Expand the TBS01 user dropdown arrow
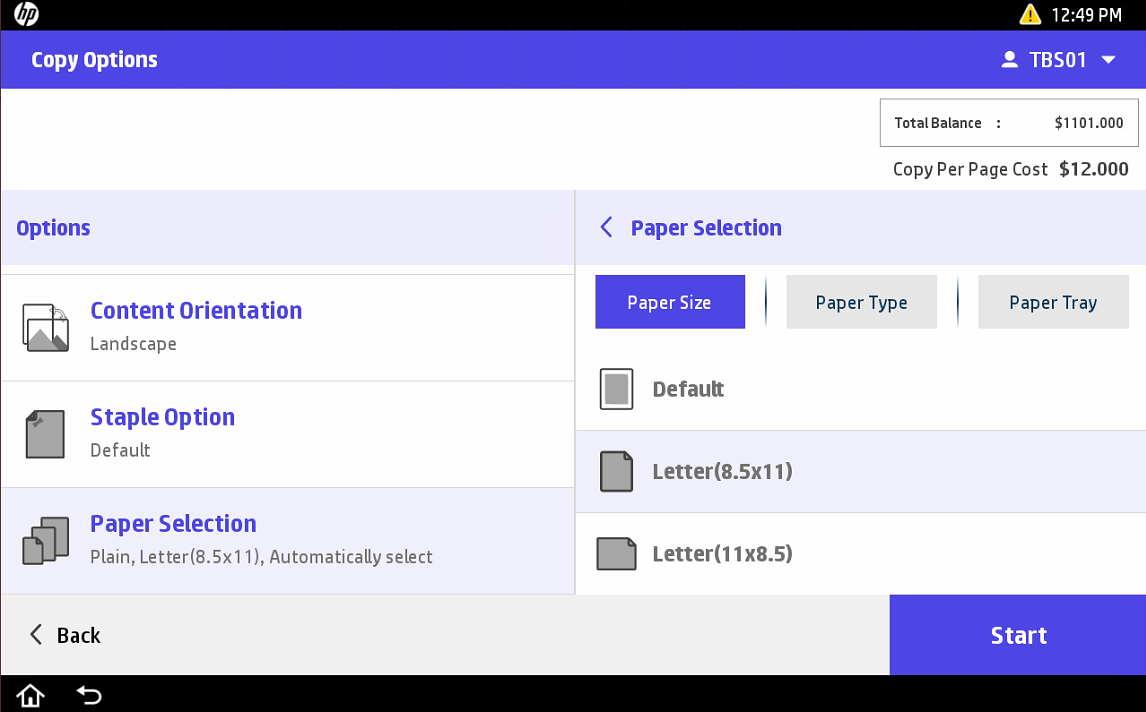The height and width of the screenshot is (712, 1146). [1108, 60]
